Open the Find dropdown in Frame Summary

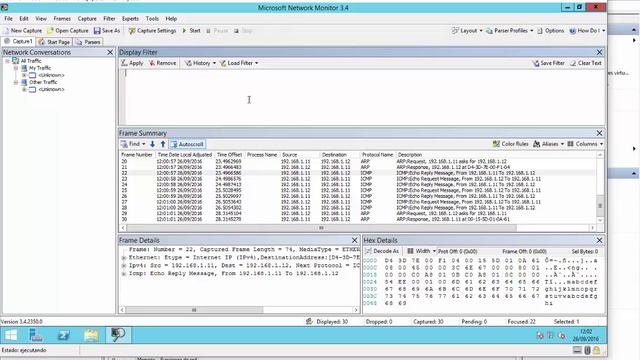133,144
